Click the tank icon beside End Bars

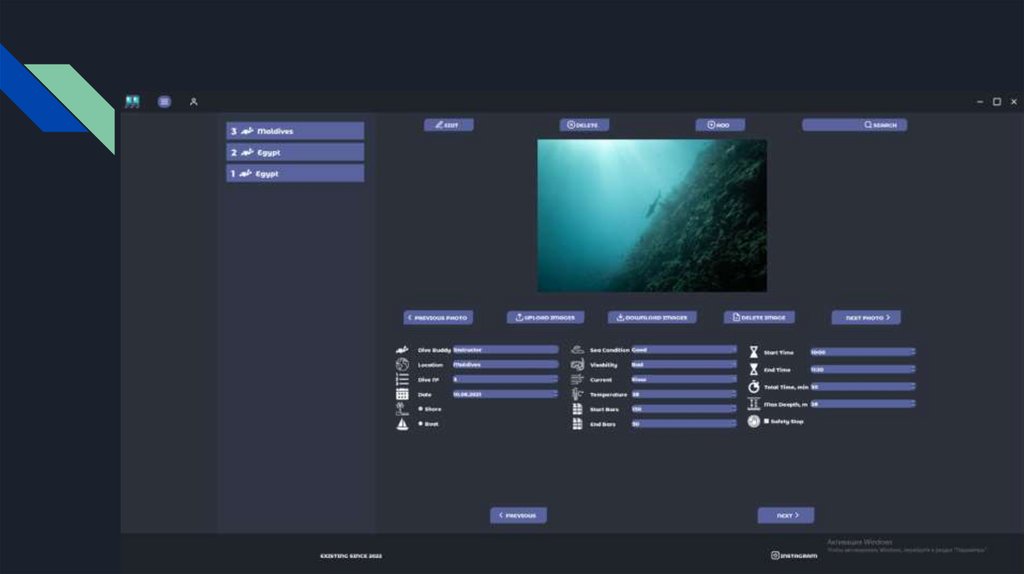[577, 424]
